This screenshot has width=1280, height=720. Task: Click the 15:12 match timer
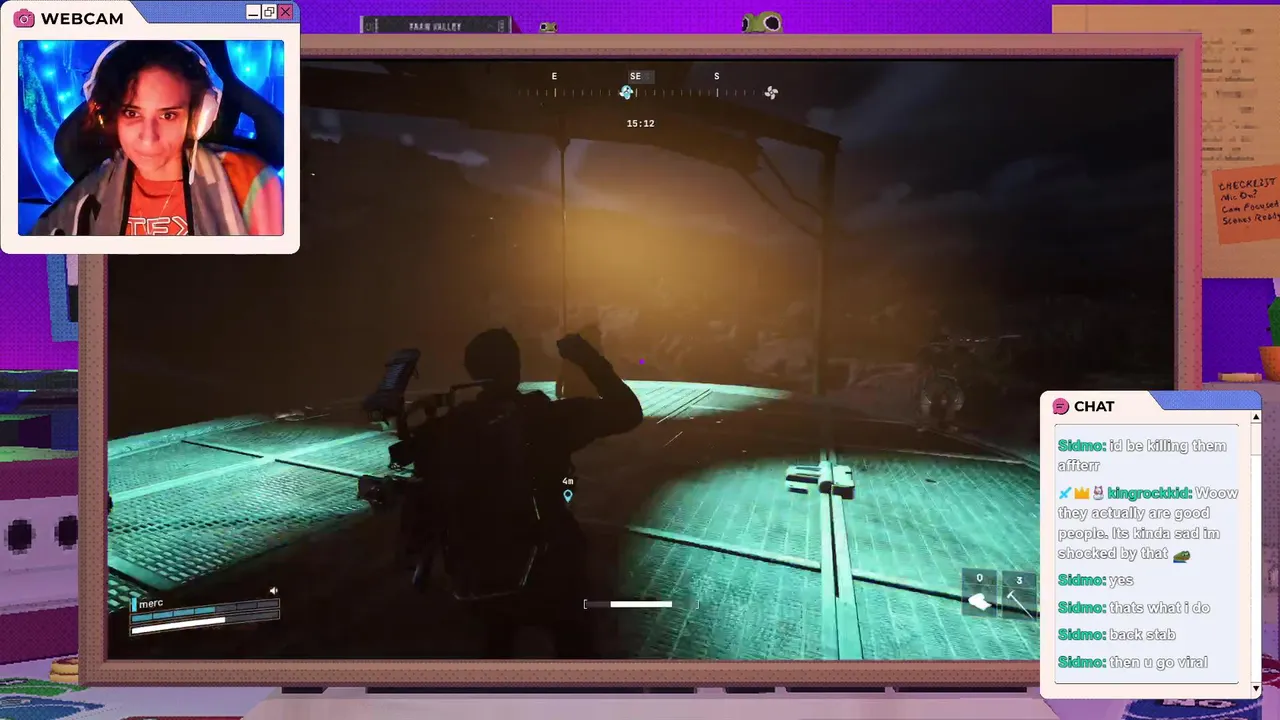click(x=640, y=124)
